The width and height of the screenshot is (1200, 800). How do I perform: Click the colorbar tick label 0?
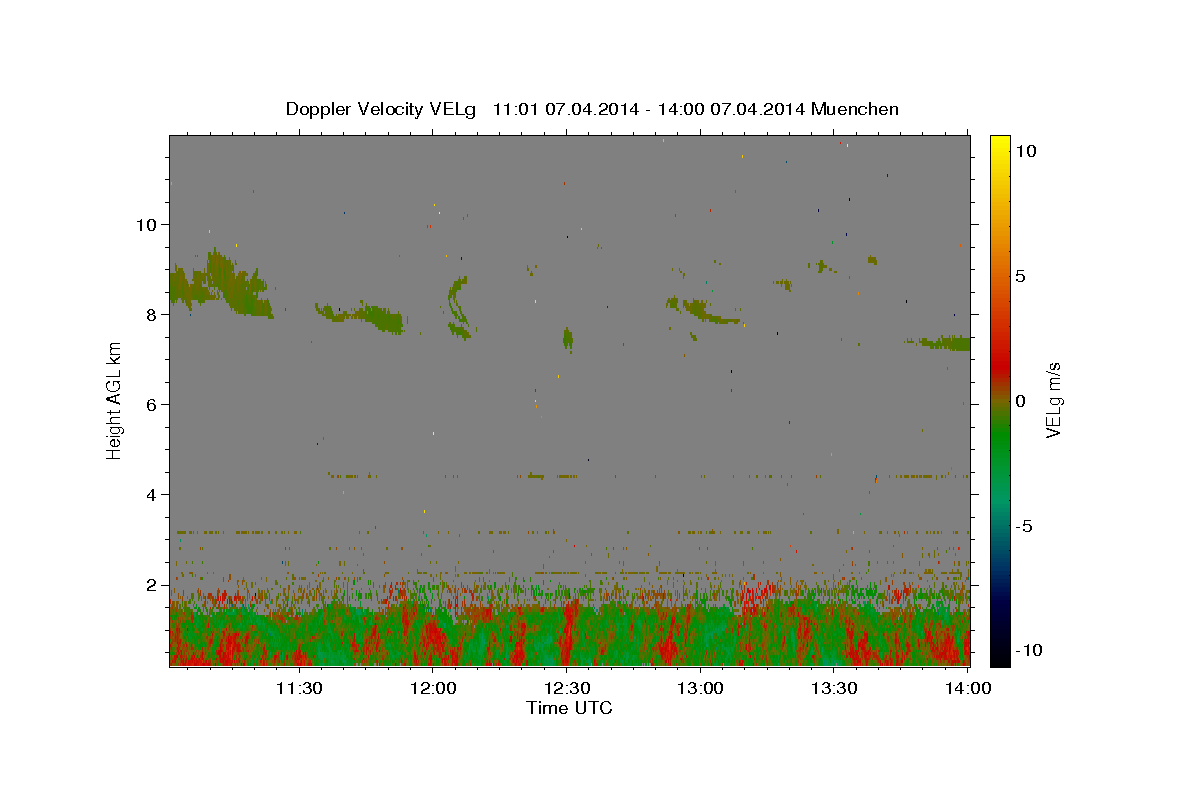[x=1021, y=401]
